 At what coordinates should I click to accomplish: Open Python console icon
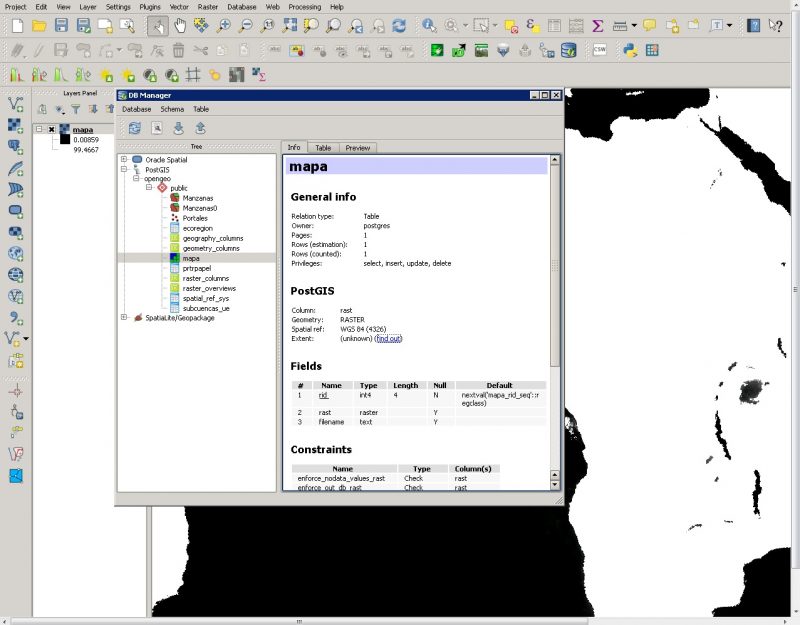point(630,50)
